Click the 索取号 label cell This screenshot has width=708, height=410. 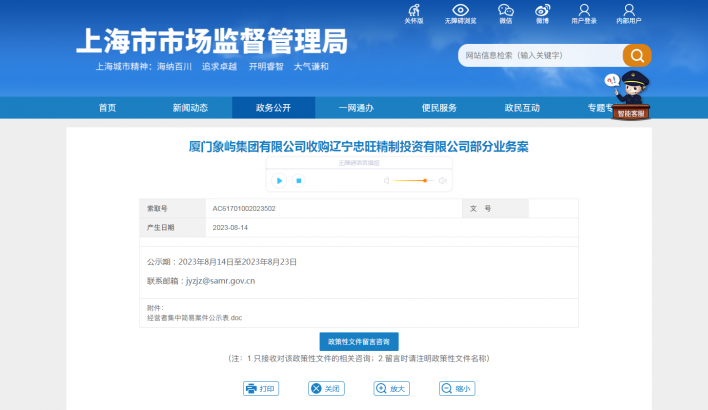(x=173, y=209)
